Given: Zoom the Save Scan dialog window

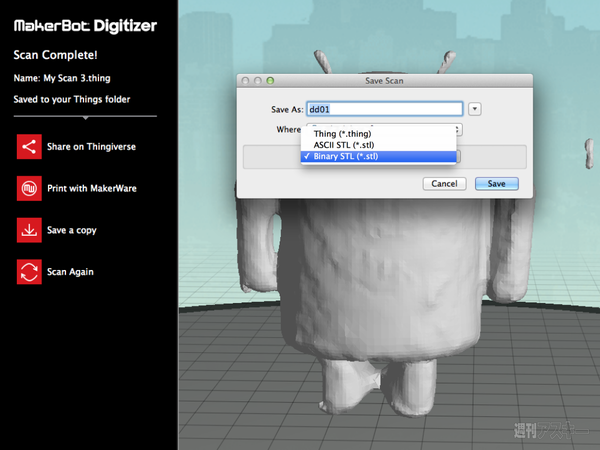Looking at the screenshot, I should (x=270, y=81).
